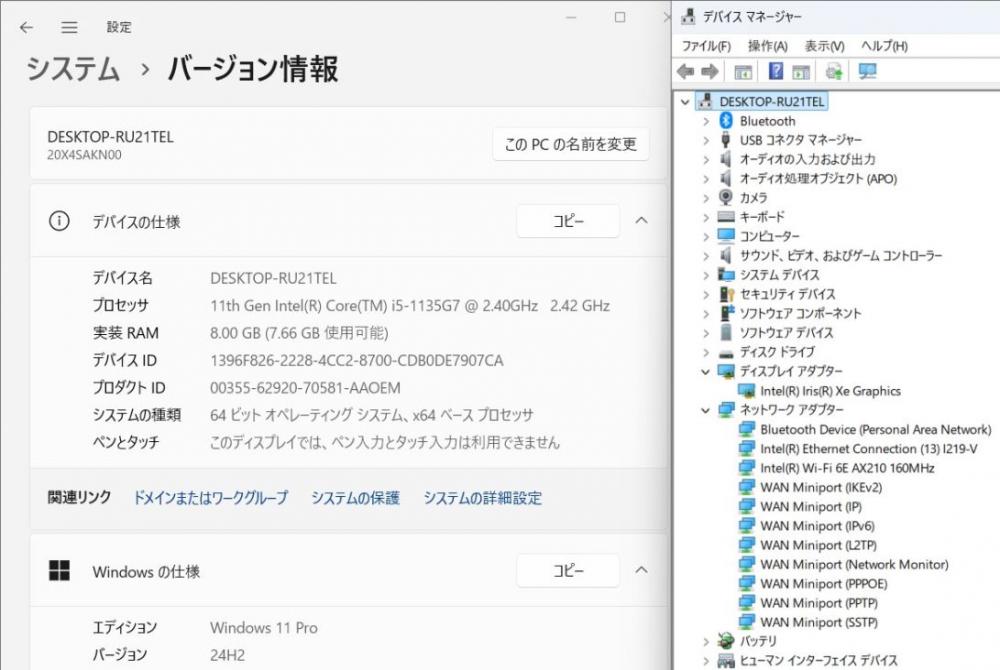Viewport: 1000px width, 670px height.
Task: Click the show/hide console tree toolbar icon
Action: (x=743, y=71)
